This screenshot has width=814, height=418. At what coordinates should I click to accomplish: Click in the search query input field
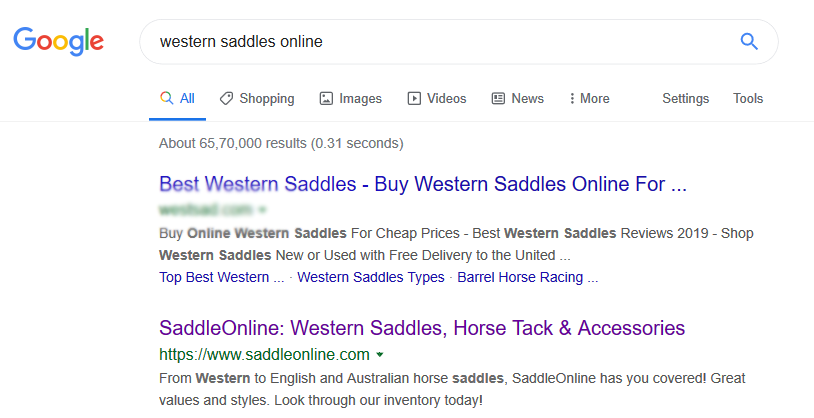click(x=430, y=42)
